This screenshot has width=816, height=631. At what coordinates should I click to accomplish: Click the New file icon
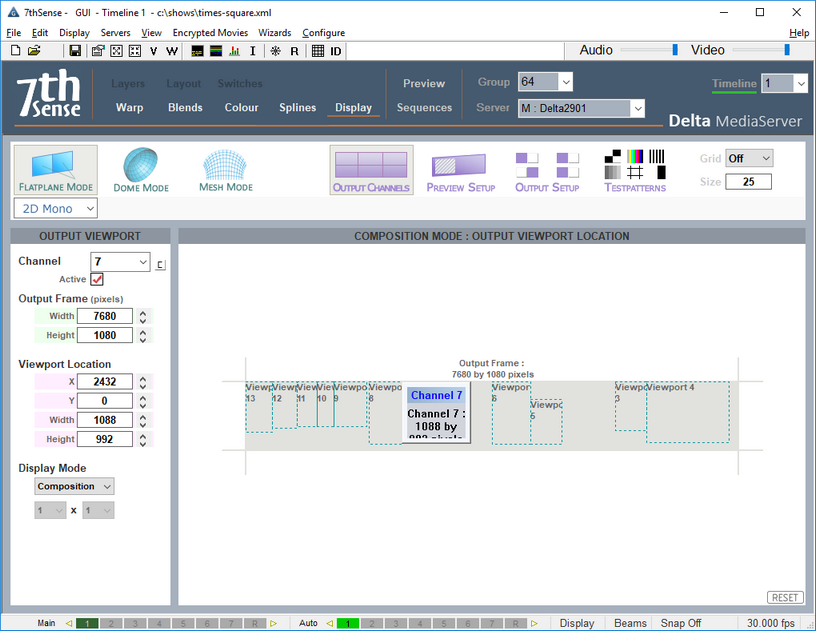coord(16,50)
